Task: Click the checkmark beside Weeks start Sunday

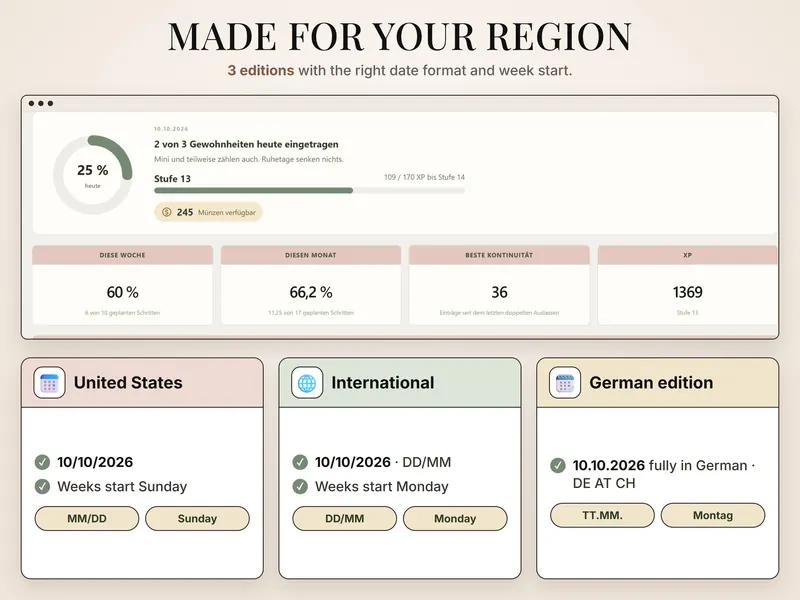Action: point(42,487)
